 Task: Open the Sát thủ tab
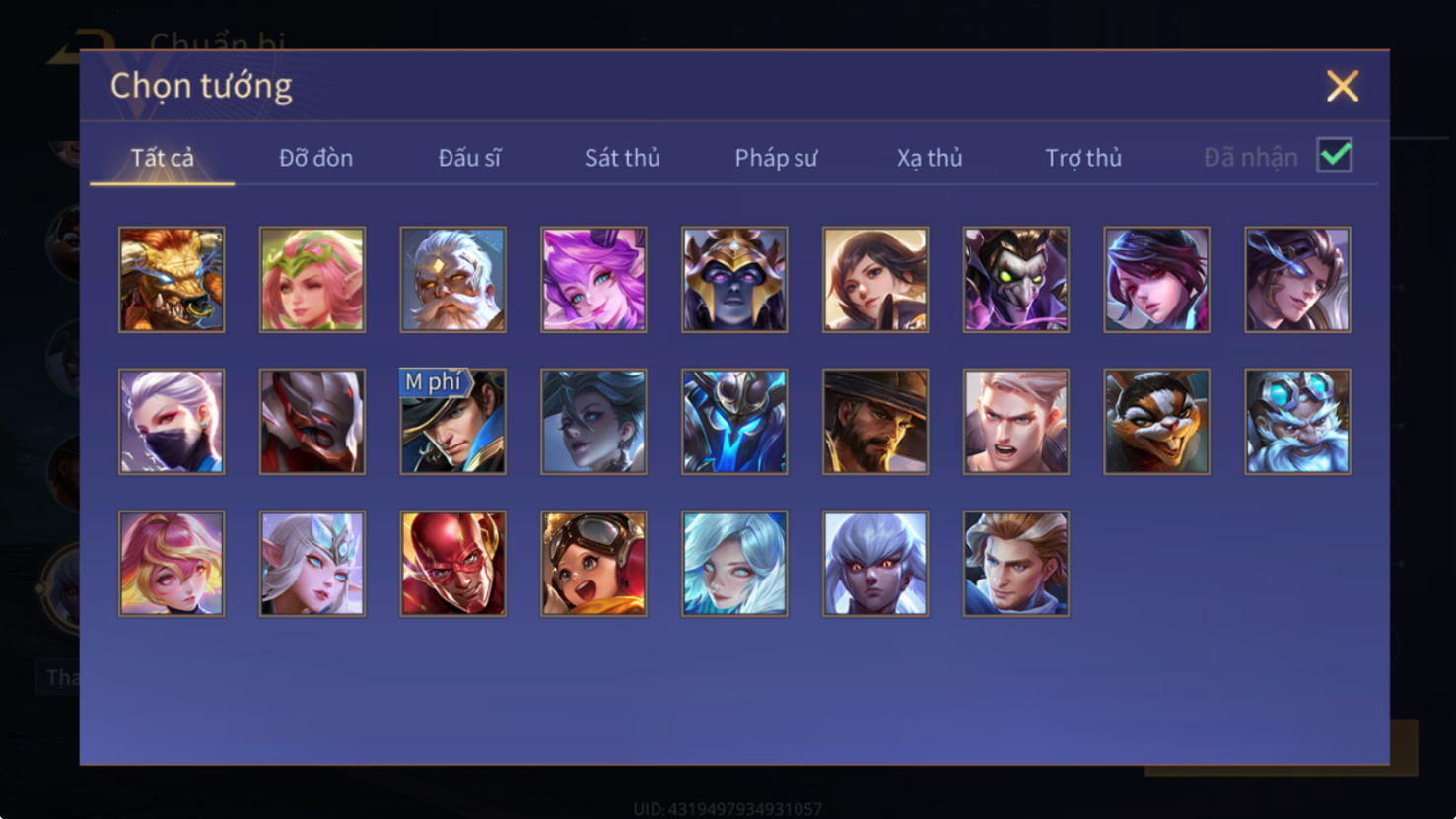(622, 158)
